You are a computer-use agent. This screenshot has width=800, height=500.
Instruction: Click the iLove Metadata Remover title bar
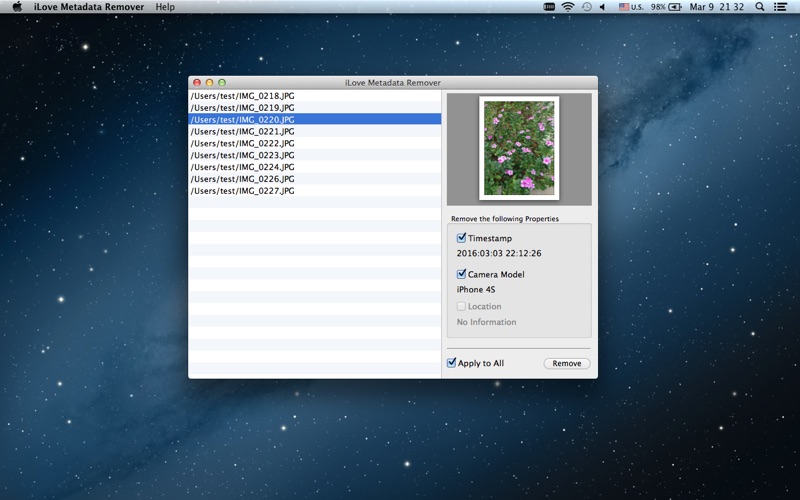(393, 83)
